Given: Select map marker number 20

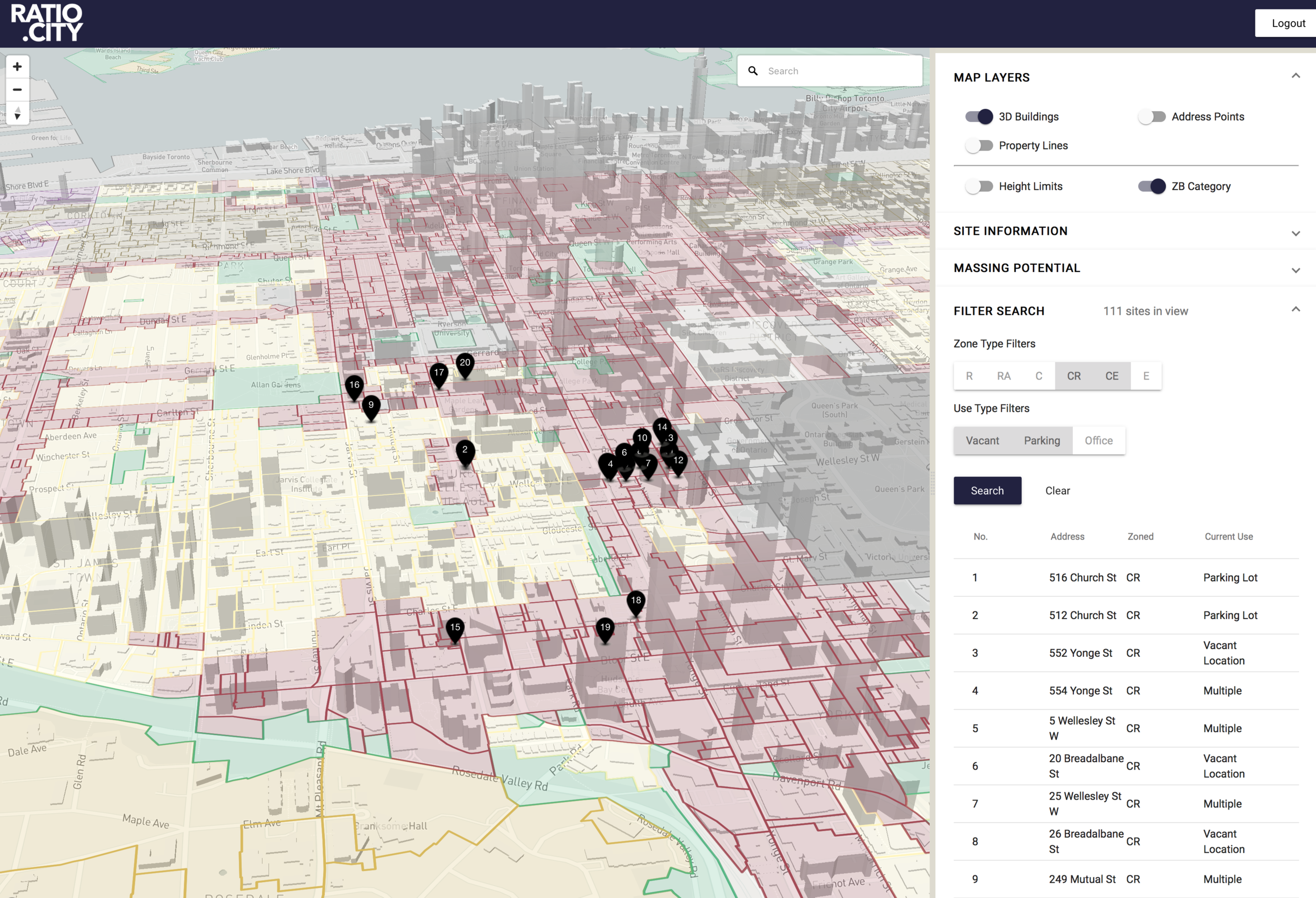Looking at the screenshot, I should pos(465,365).
